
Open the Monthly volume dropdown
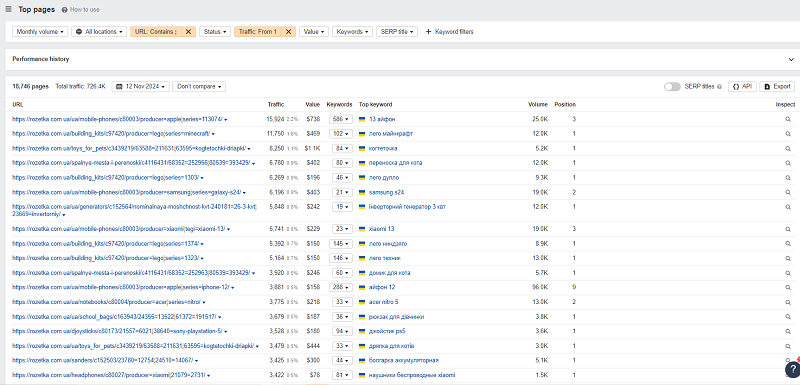tap(40, 32)
